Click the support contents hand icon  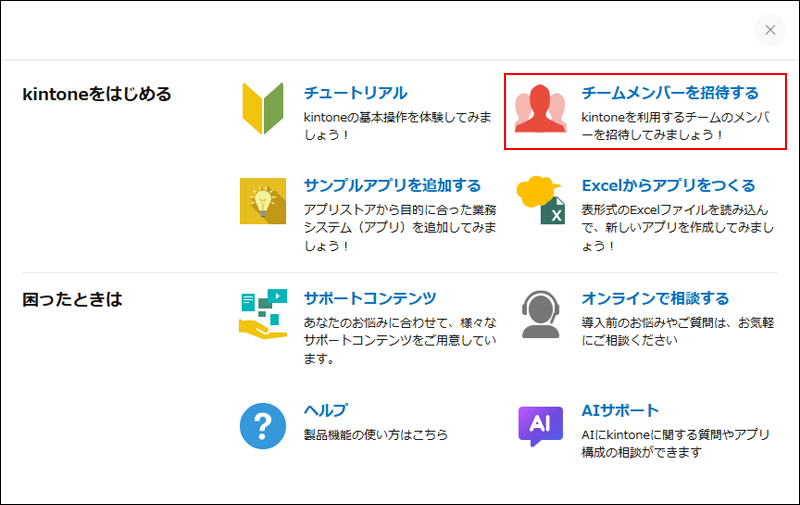(x=263, y=314)
